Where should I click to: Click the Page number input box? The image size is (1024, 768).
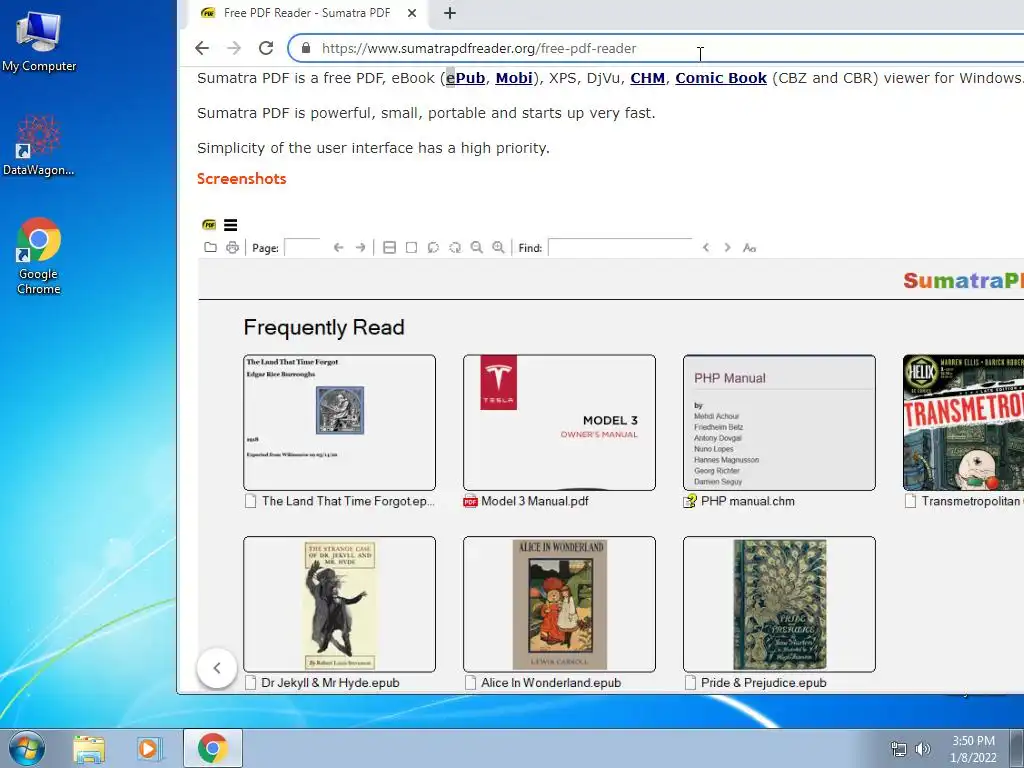coord(302,248)
